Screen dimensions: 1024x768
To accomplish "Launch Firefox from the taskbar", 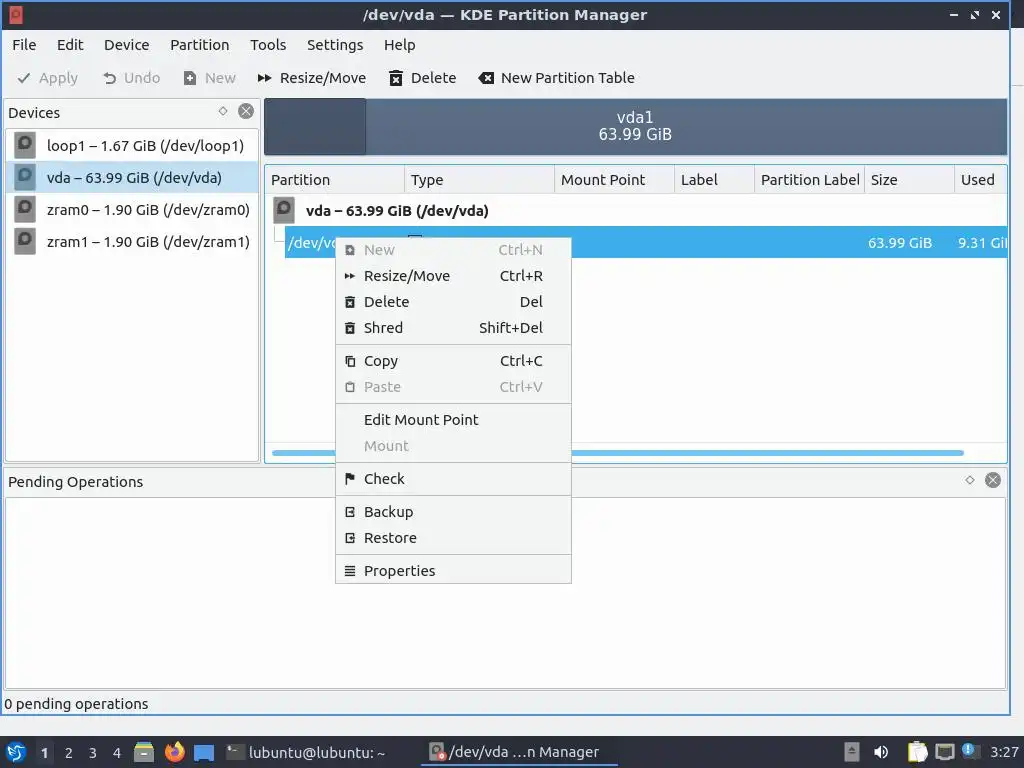I will [x=174, y=752].
